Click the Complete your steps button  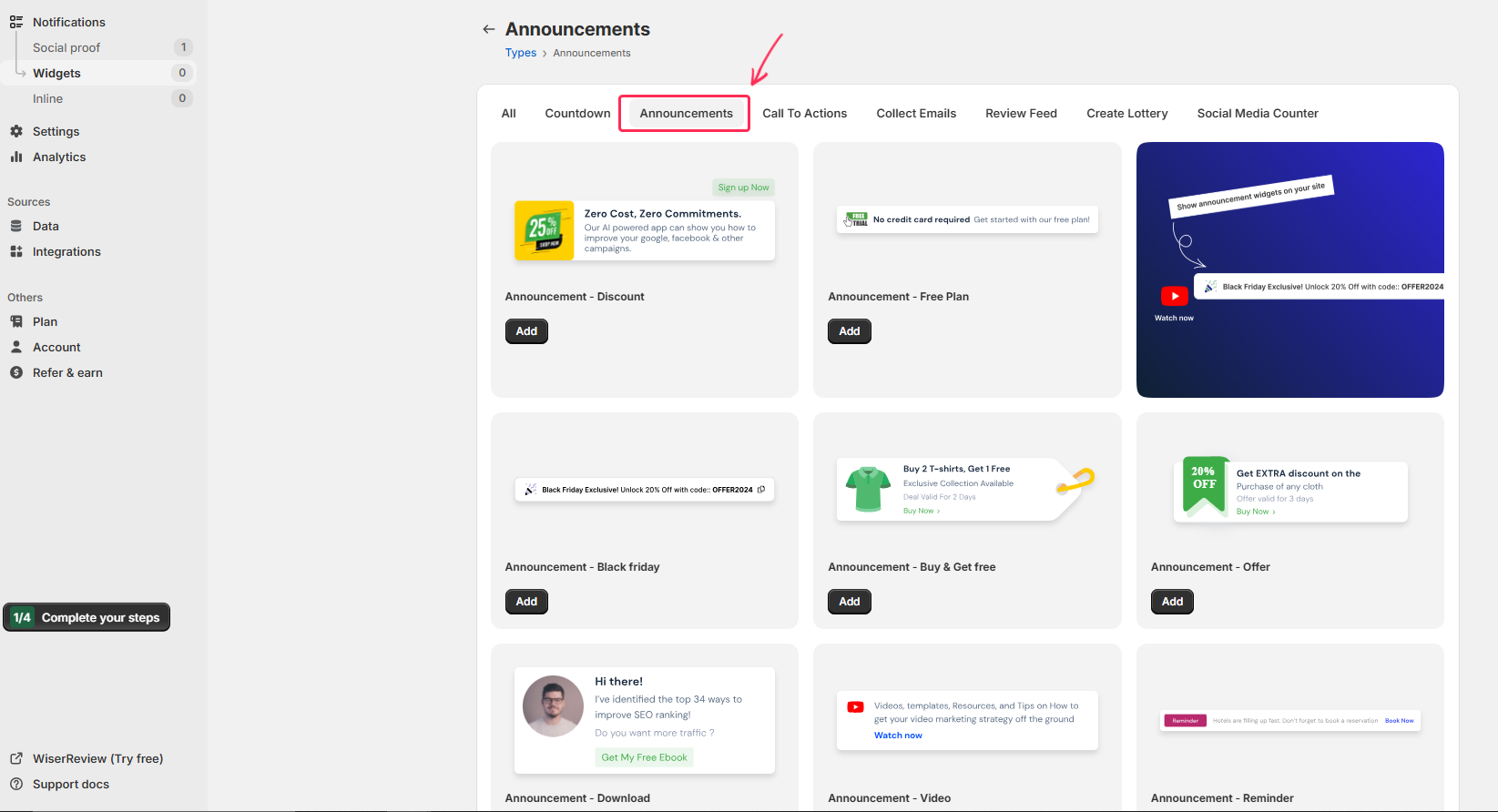tap(87, 617)
